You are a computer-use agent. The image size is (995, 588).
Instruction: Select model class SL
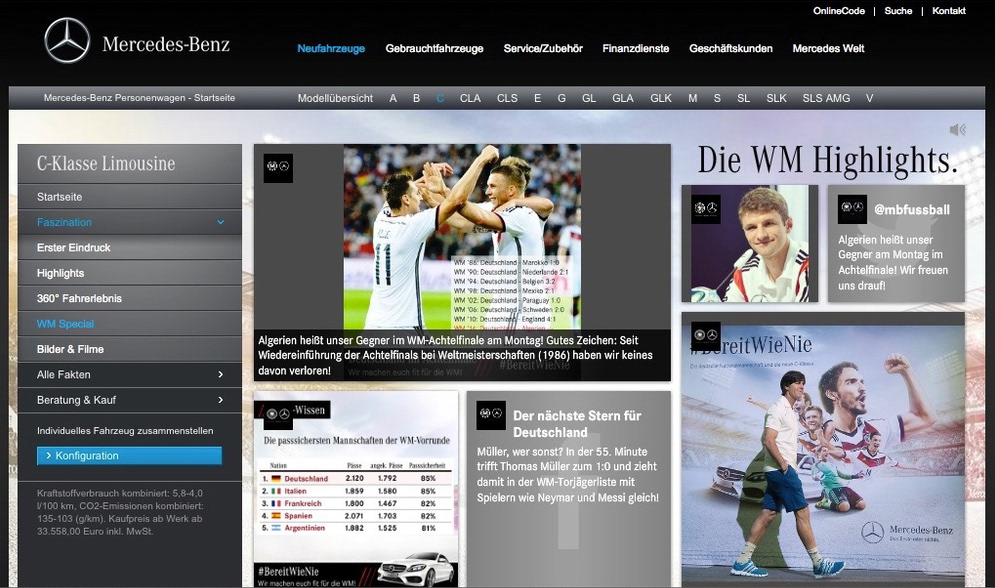tap(744, 98)
